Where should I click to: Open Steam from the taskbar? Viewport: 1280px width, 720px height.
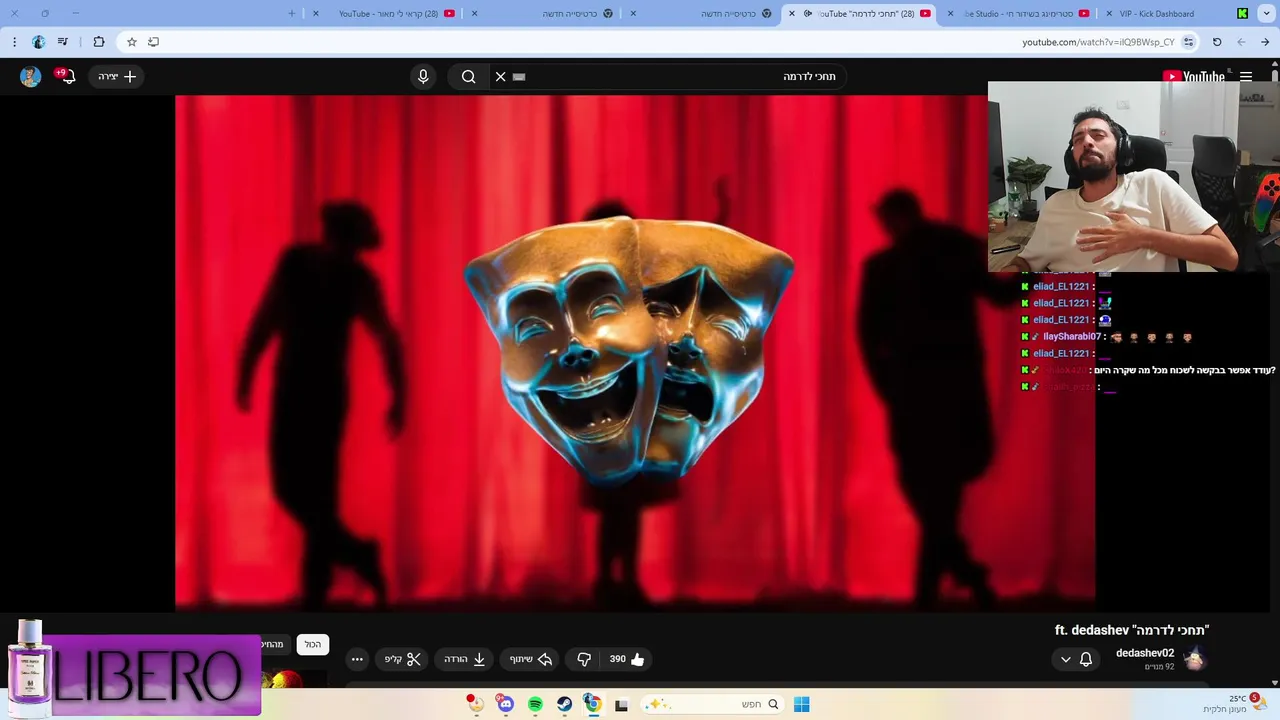564,704
